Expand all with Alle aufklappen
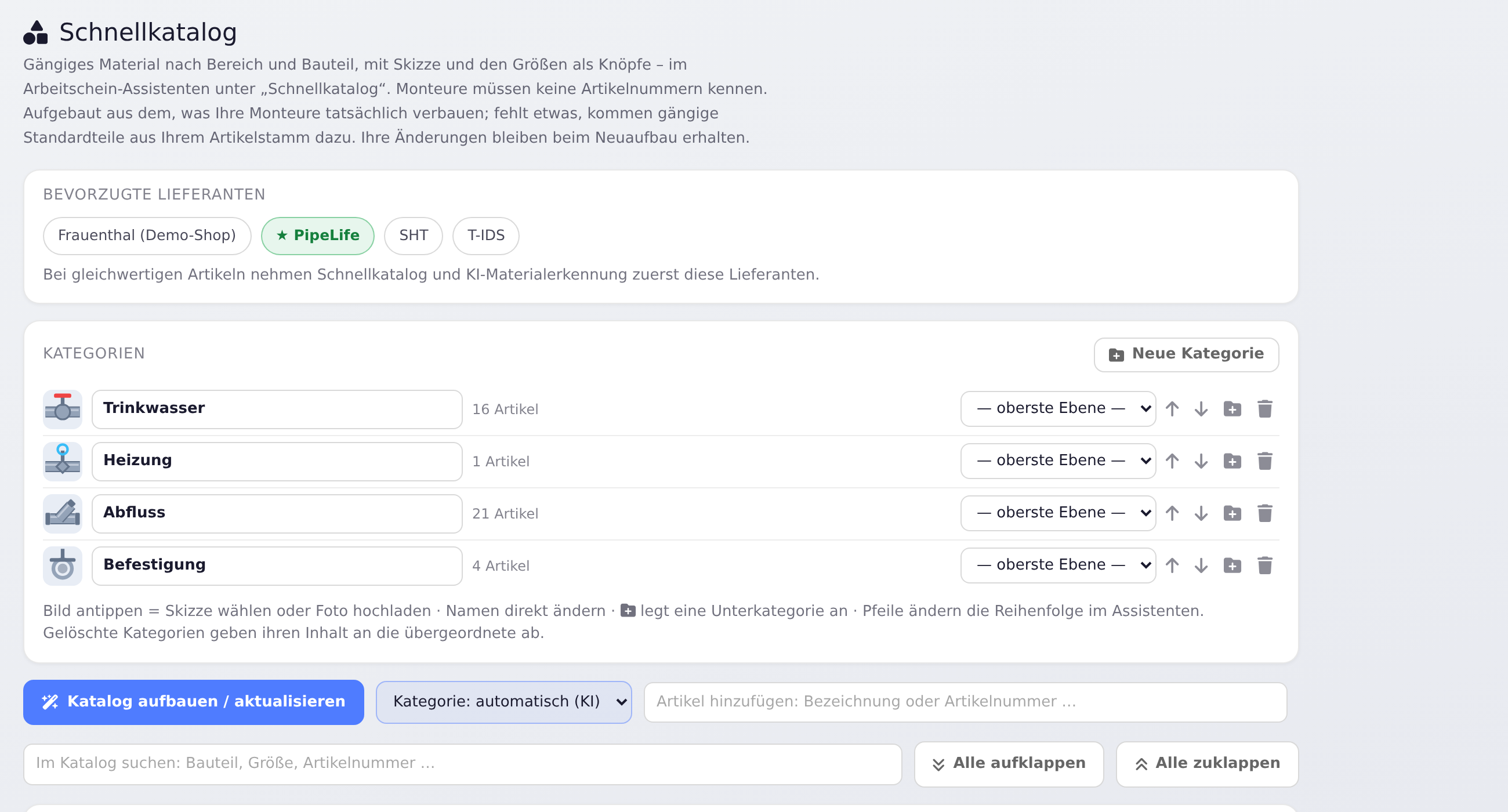 click(x=1009, y=763)
